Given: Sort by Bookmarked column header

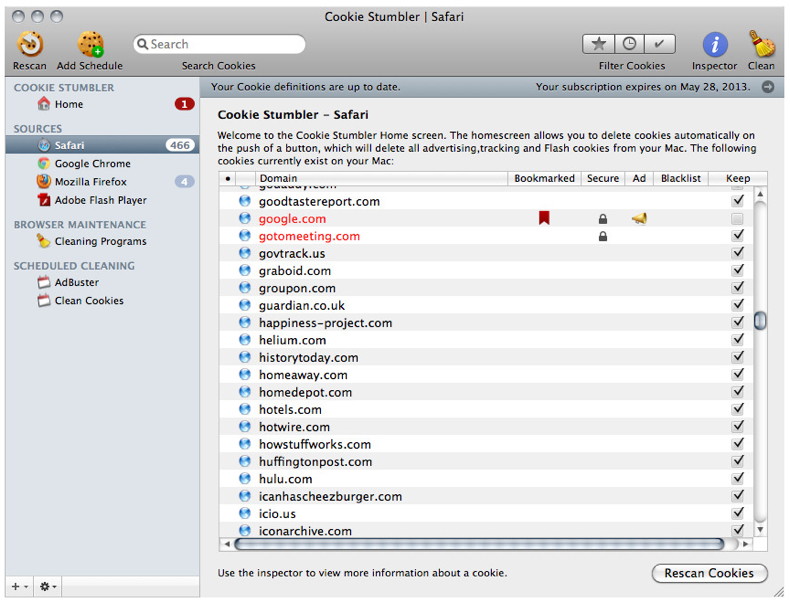Looking at the screenshot, I should tap(544, 178).
